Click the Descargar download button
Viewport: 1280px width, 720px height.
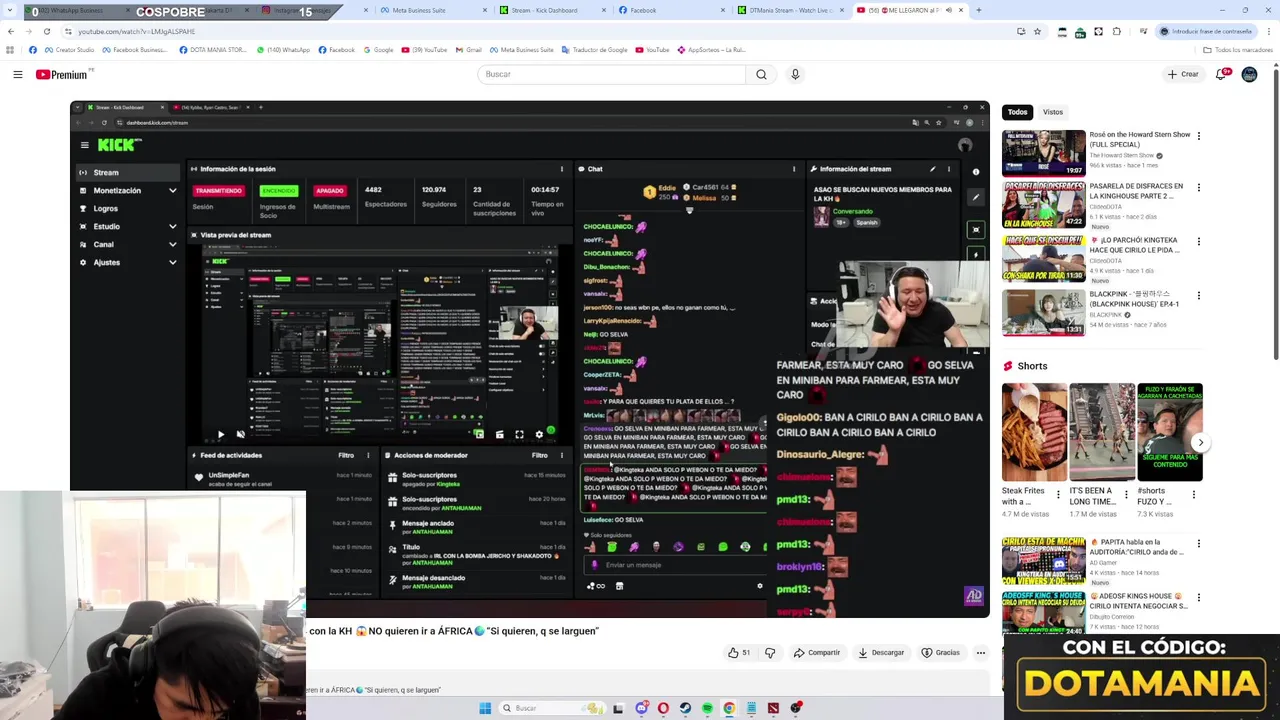881,653
